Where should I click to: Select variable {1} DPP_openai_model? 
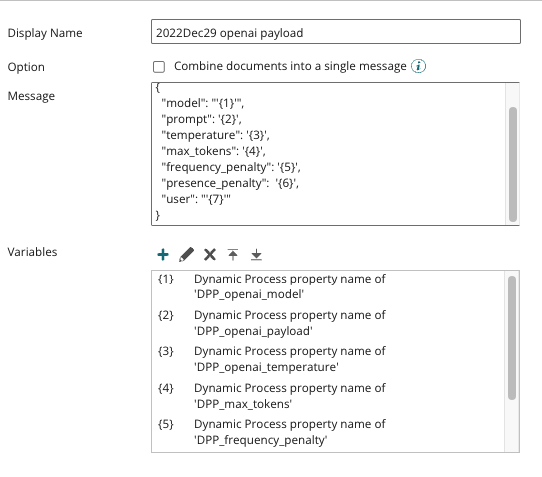pos(328,287)
